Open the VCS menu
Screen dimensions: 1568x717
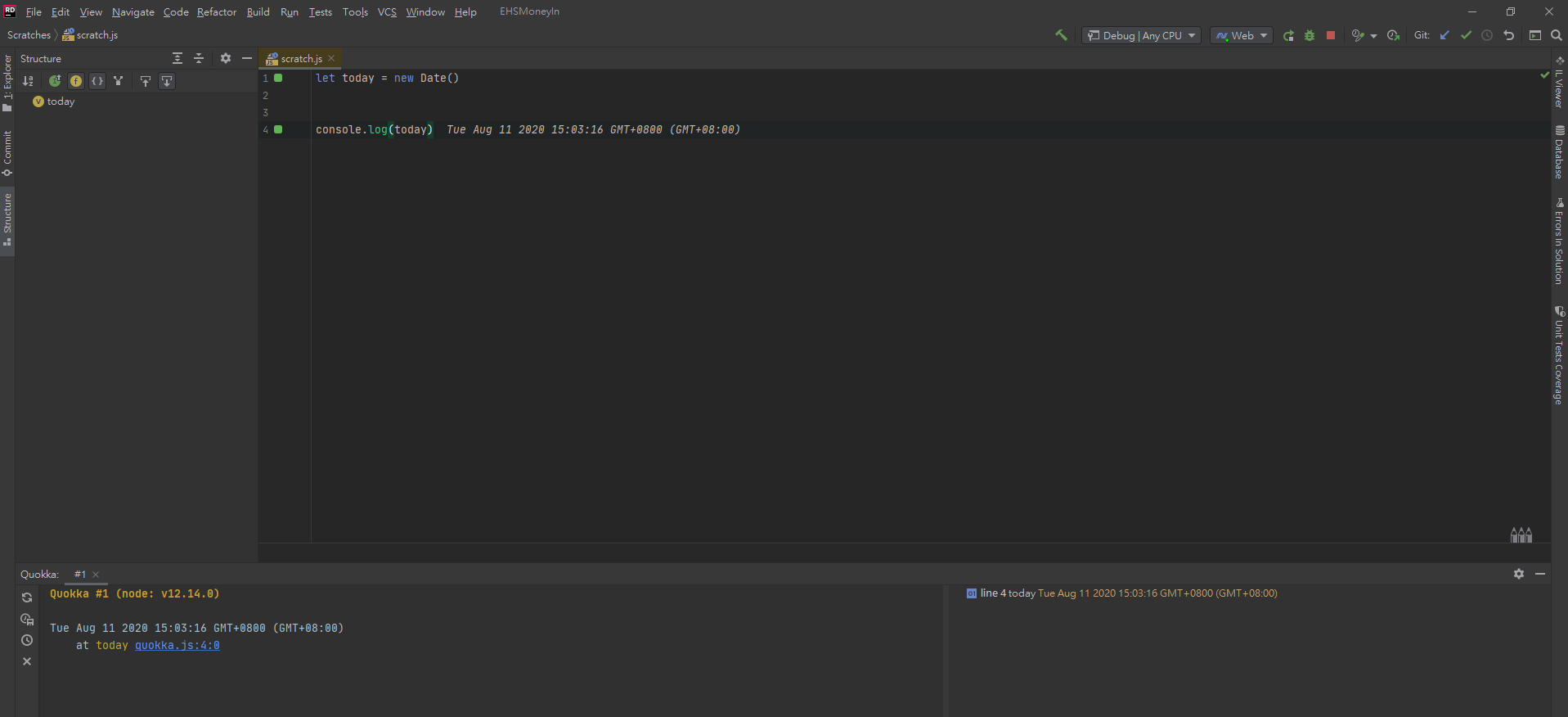(387, 12)
